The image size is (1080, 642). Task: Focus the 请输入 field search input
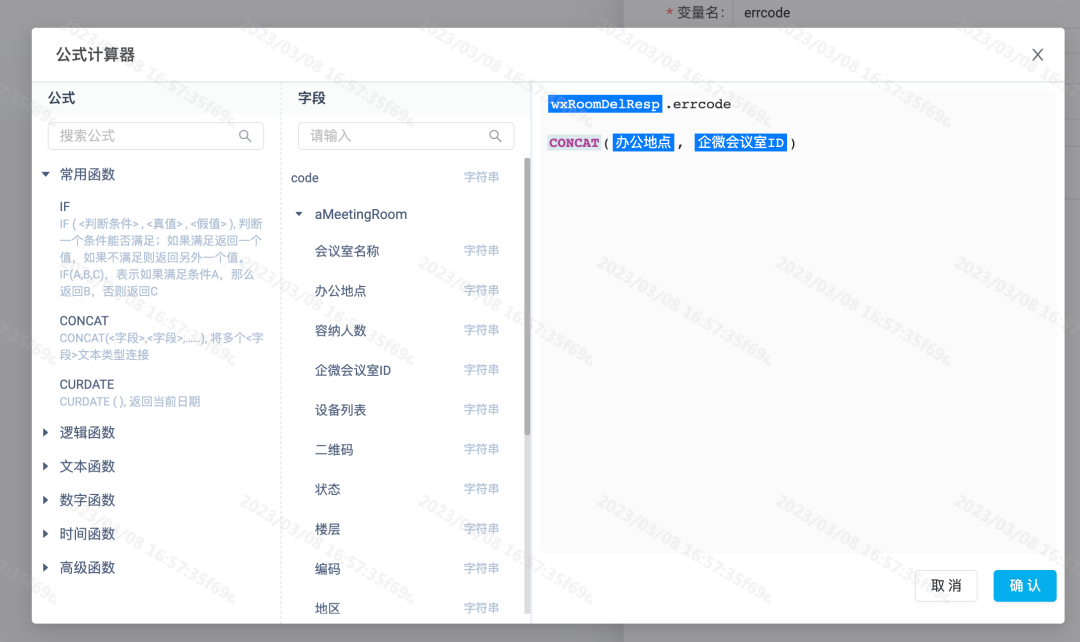pyautogui.click(x=406, y=136)
